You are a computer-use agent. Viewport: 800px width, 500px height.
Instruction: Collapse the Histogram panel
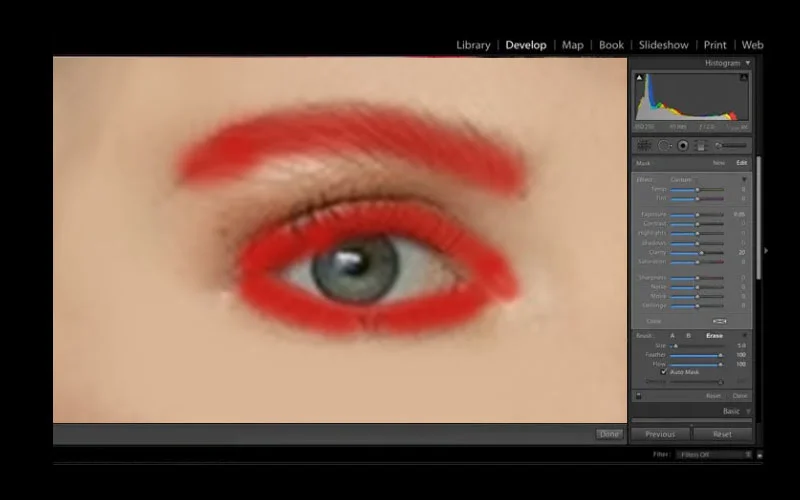pyautogui.click(x=748, y=63)
